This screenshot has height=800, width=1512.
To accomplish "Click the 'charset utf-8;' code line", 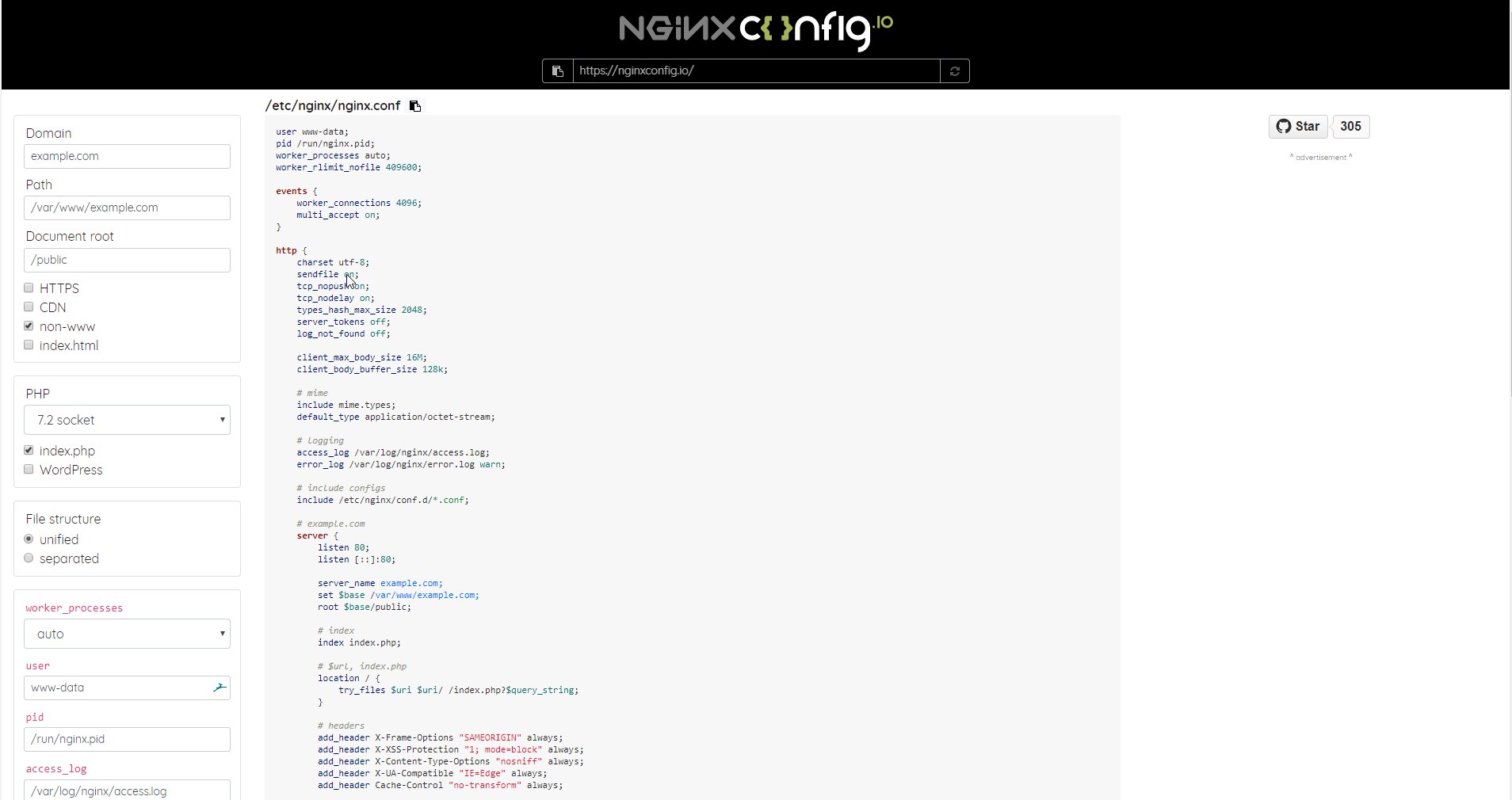I will [333, 262].
